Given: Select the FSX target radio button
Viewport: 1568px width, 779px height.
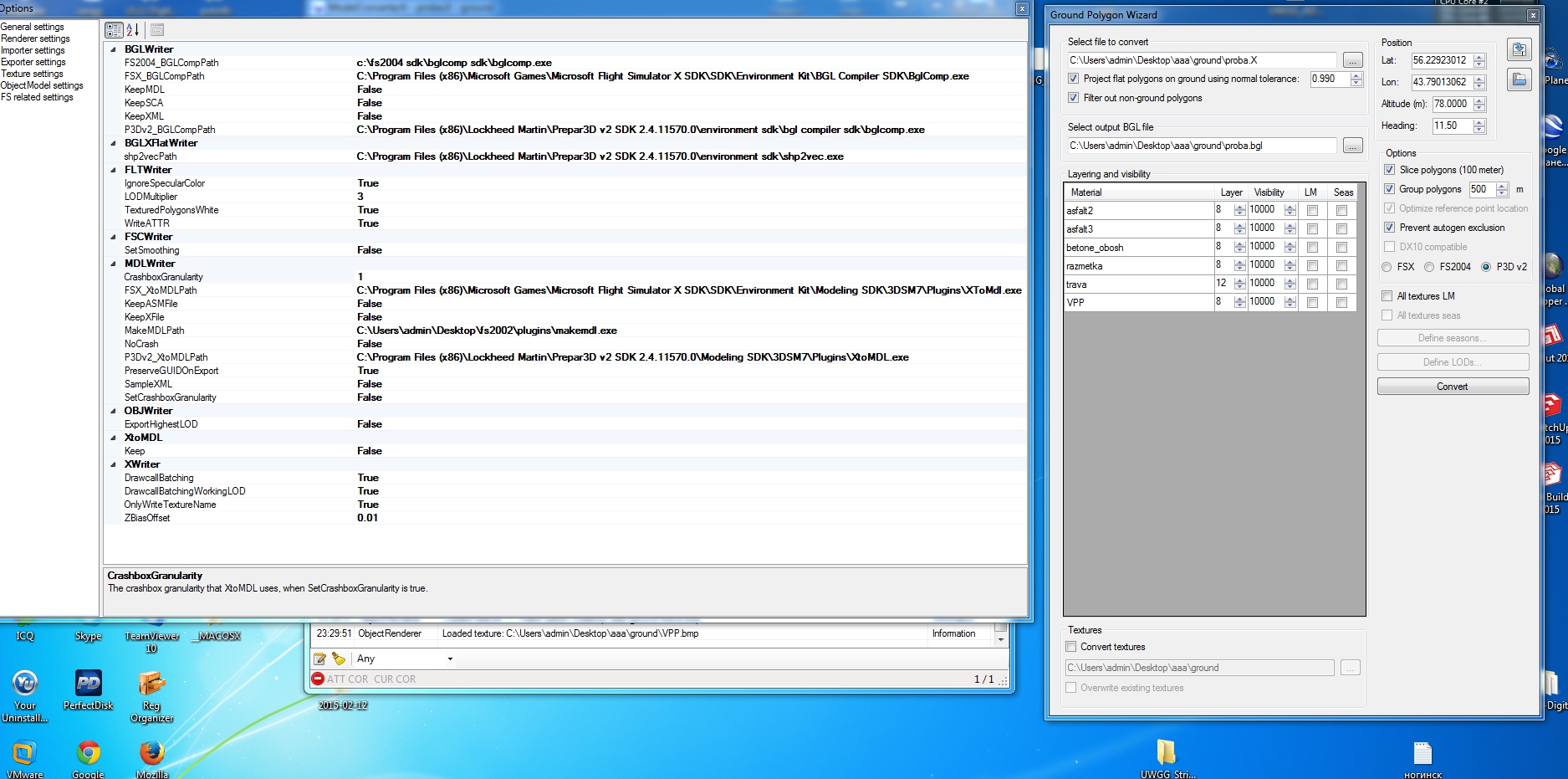Looking at the screenshot, I should point(1387,267).
